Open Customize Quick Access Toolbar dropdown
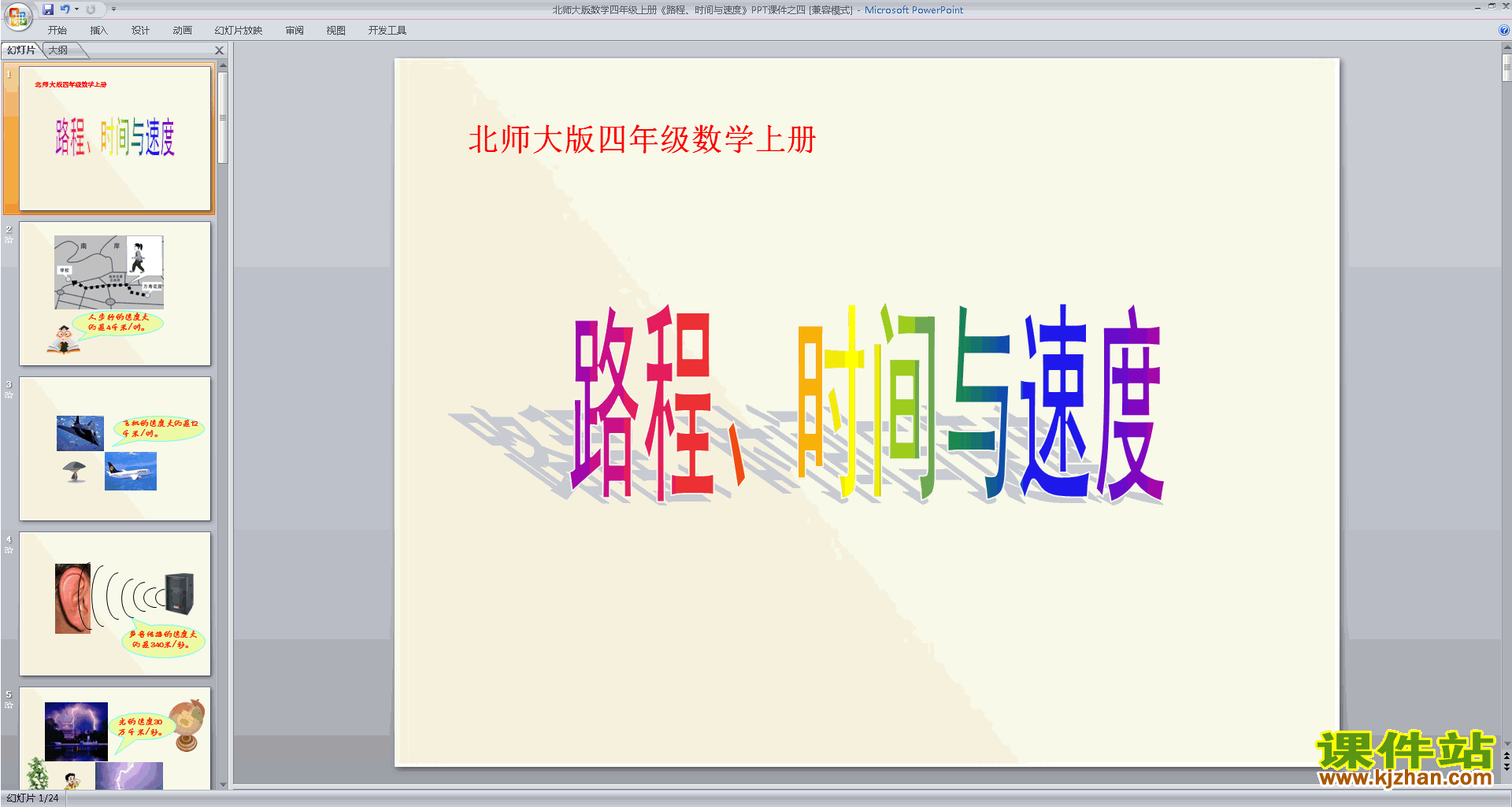 [x=113, y=9]
